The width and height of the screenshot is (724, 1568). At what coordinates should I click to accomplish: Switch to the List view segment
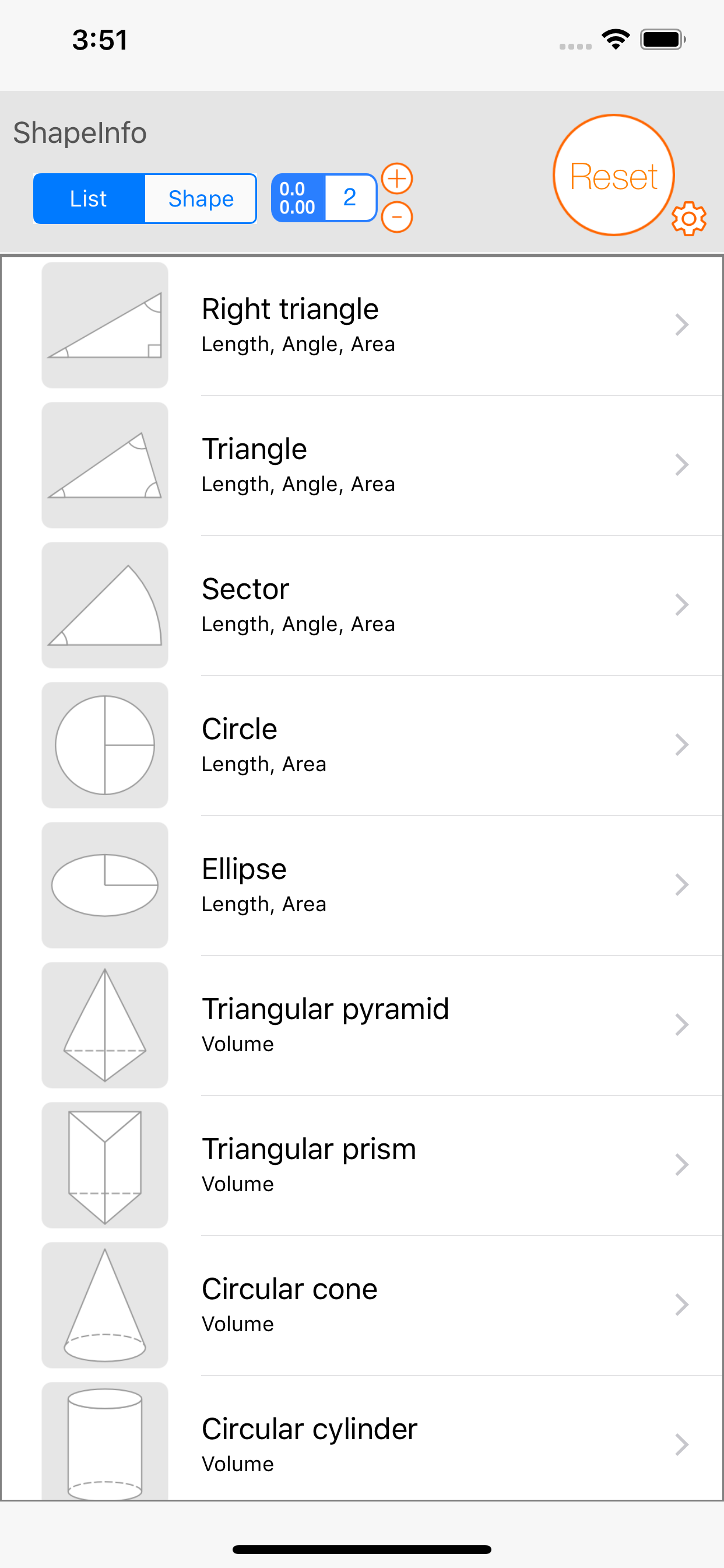[x=89, y=198]
